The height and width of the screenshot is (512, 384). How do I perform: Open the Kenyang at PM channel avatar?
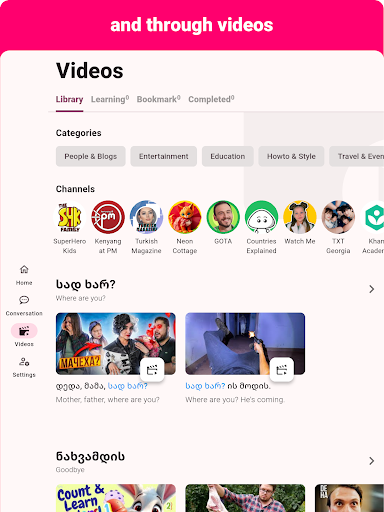[108, 217]
